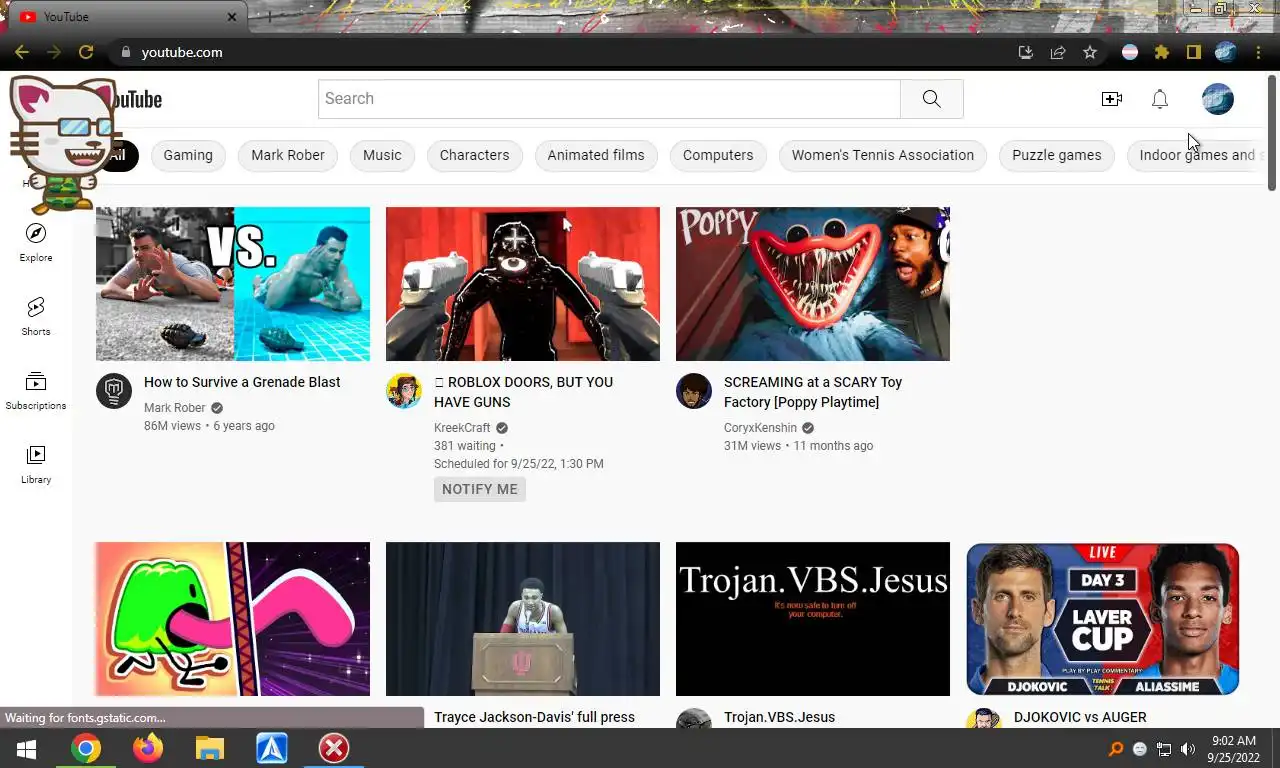
Task: Click NOTIFY ME for the Roblox stream
Action: click(480, 489)
